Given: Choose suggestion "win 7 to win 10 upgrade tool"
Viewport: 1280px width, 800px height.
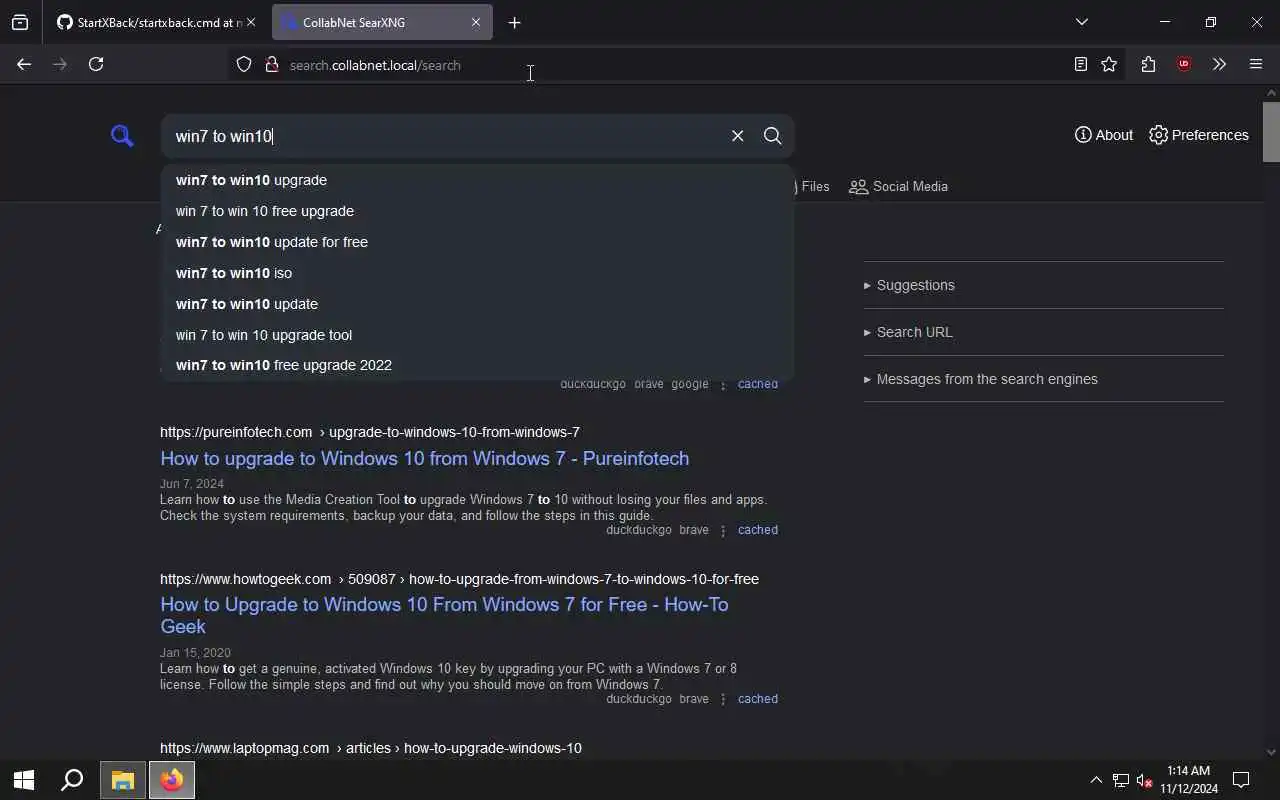Looking at the screenshot, I should 477,335.
